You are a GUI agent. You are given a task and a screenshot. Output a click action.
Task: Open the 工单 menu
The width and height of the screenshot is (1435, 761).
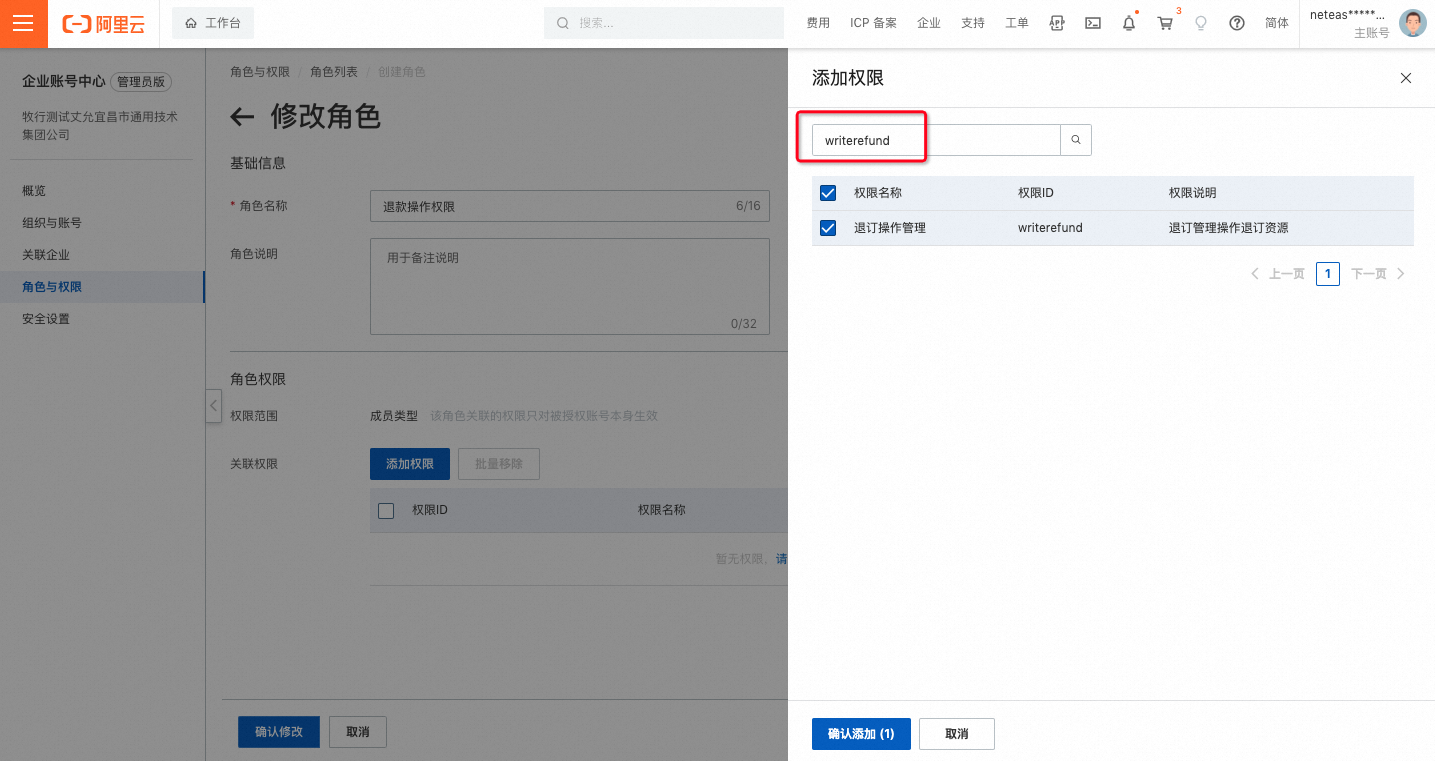(1017, 23)
